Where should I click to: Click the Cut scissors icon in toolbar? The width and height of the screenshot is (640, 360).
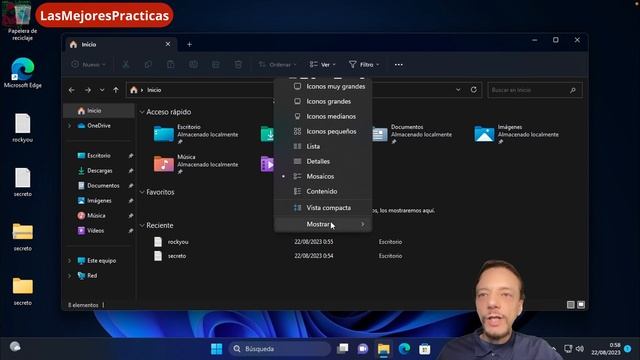coord(126,64)
